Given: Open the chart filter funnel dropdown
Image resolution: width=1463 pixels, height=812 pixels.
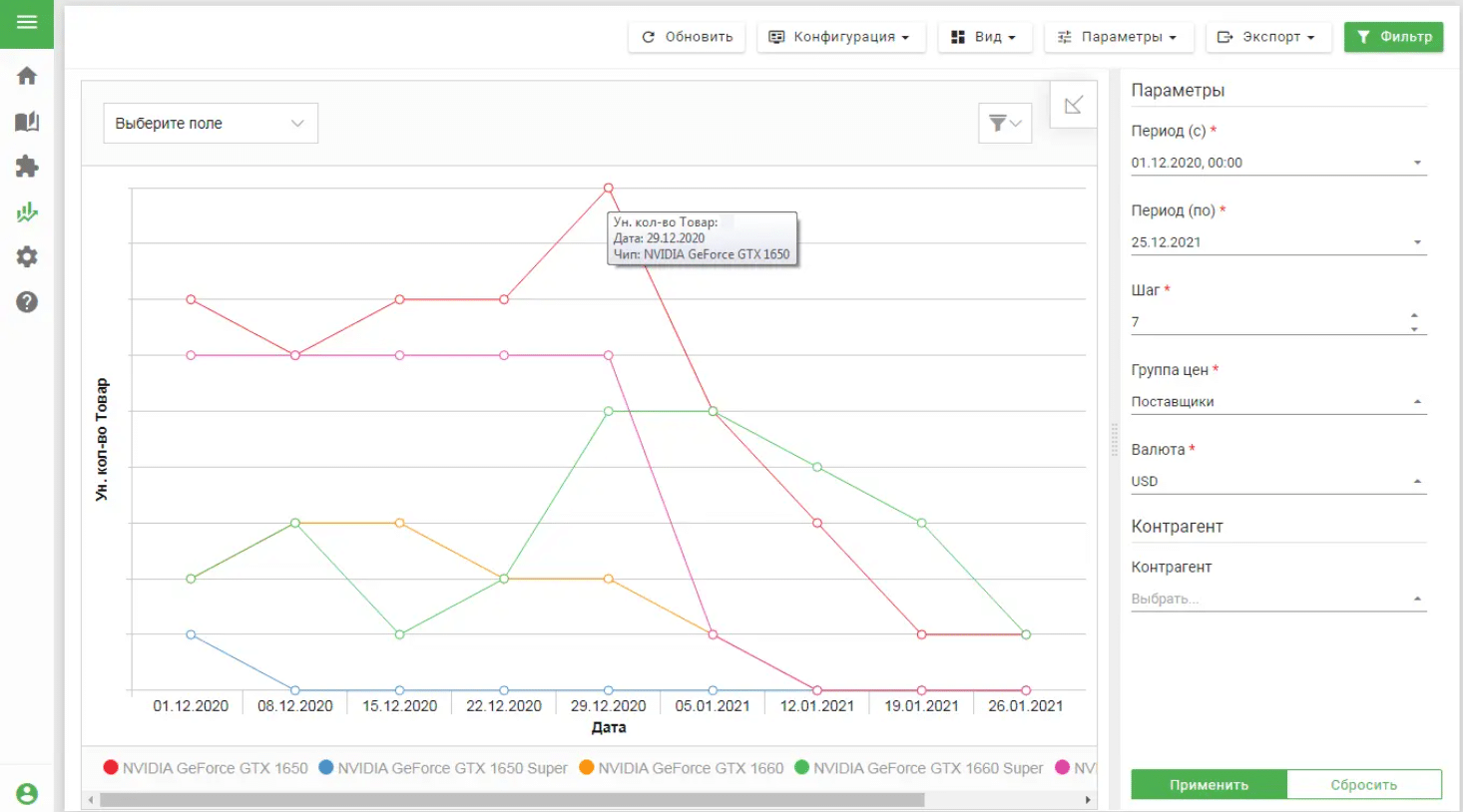Looking at the screenshot, I should click(x=1004, y=124).
